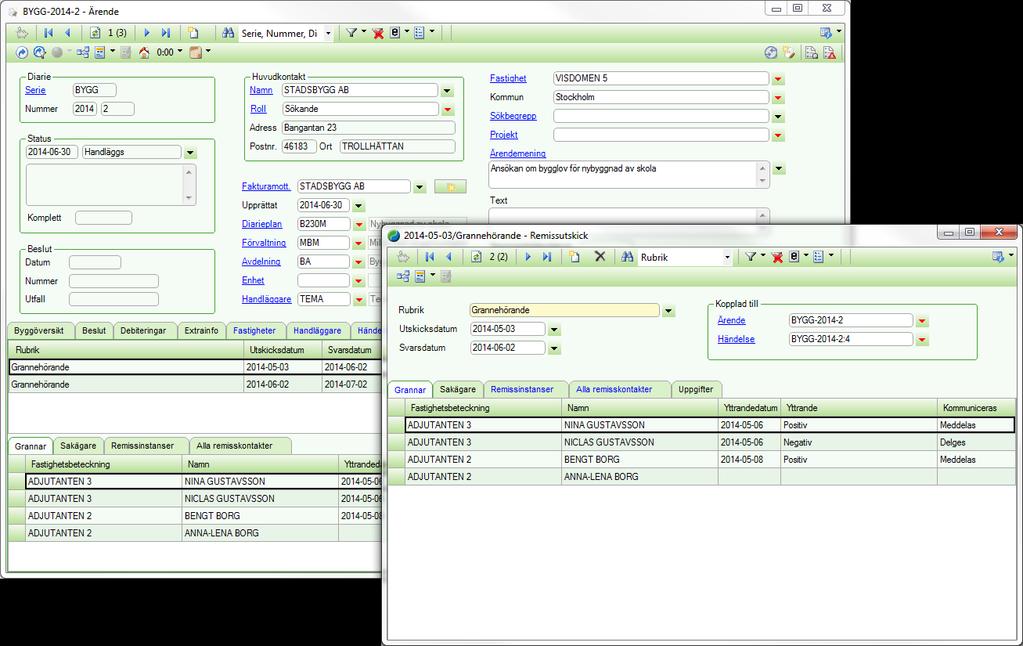Create new record in Remissutskick window
Image resolution: width=1023 pixels, height=646 pixels.
[x=574, y=257]
